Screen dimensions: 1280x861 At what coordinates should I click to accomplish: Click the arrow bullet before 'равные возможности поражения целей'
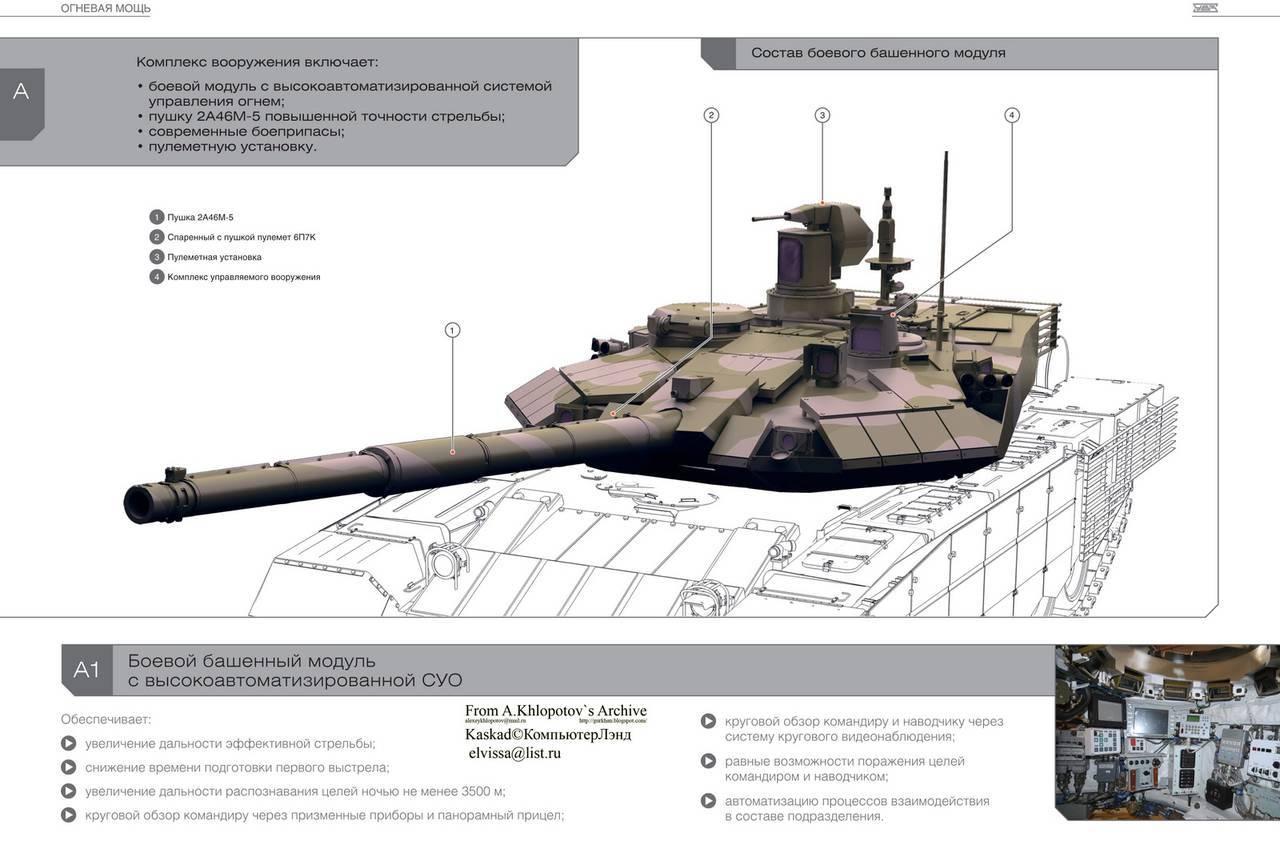708,761
